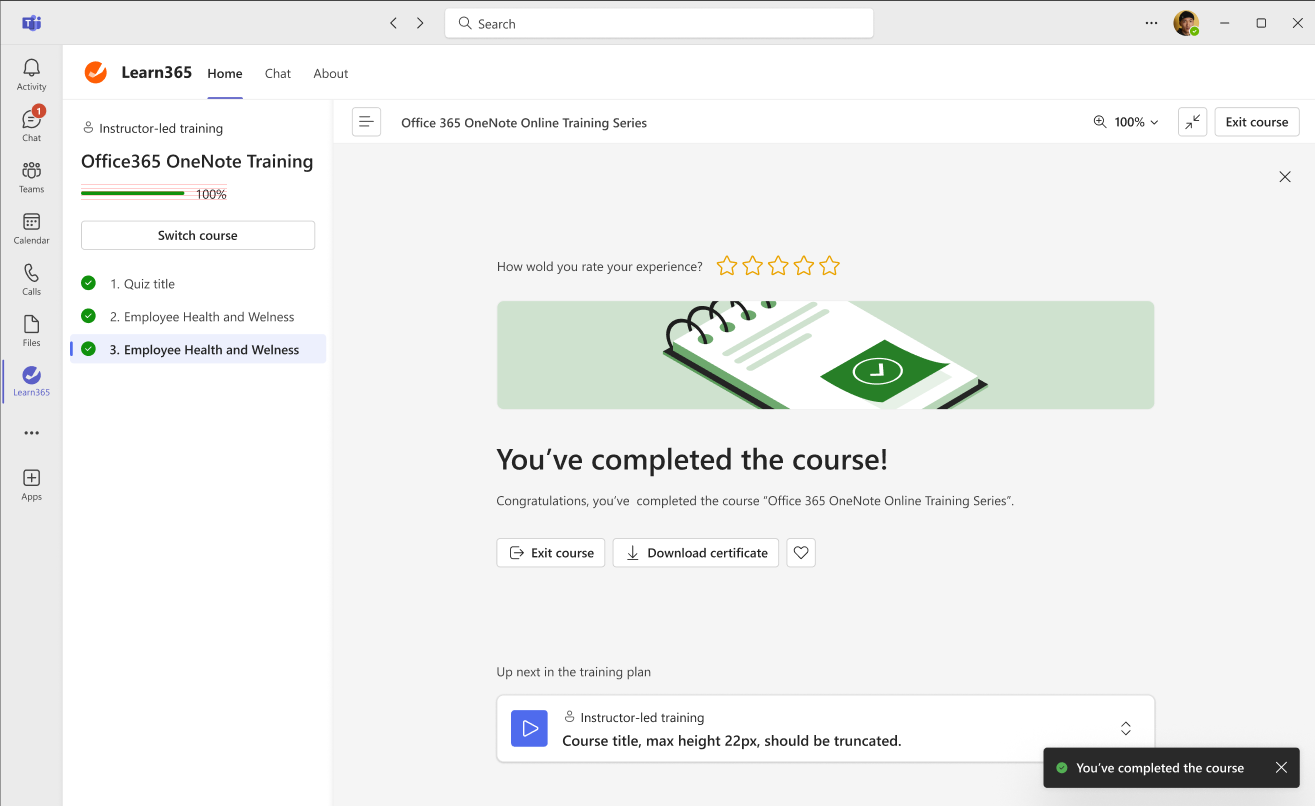Toggle the course outline hamburger menu
Viewport: 1315px width, 806px height.
coord(366,122)
